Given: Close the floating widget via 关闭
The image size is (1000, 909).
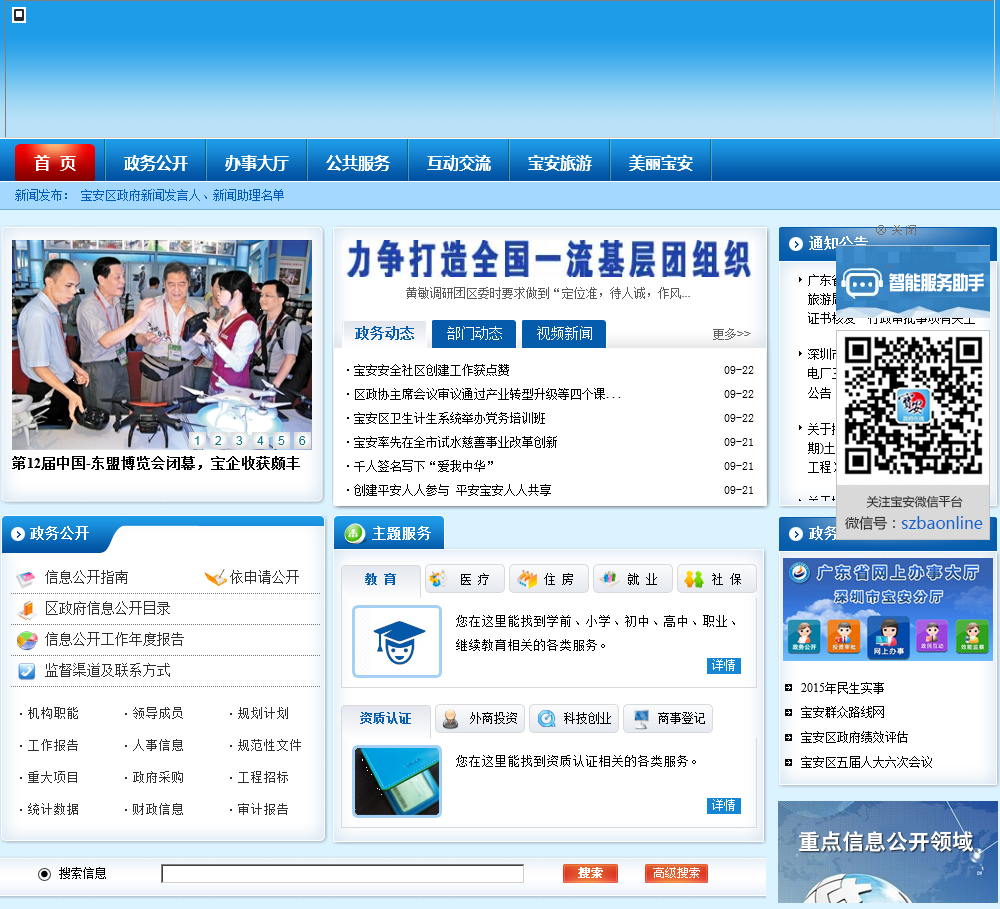Looking at the screenshot, I should point(897,230).
